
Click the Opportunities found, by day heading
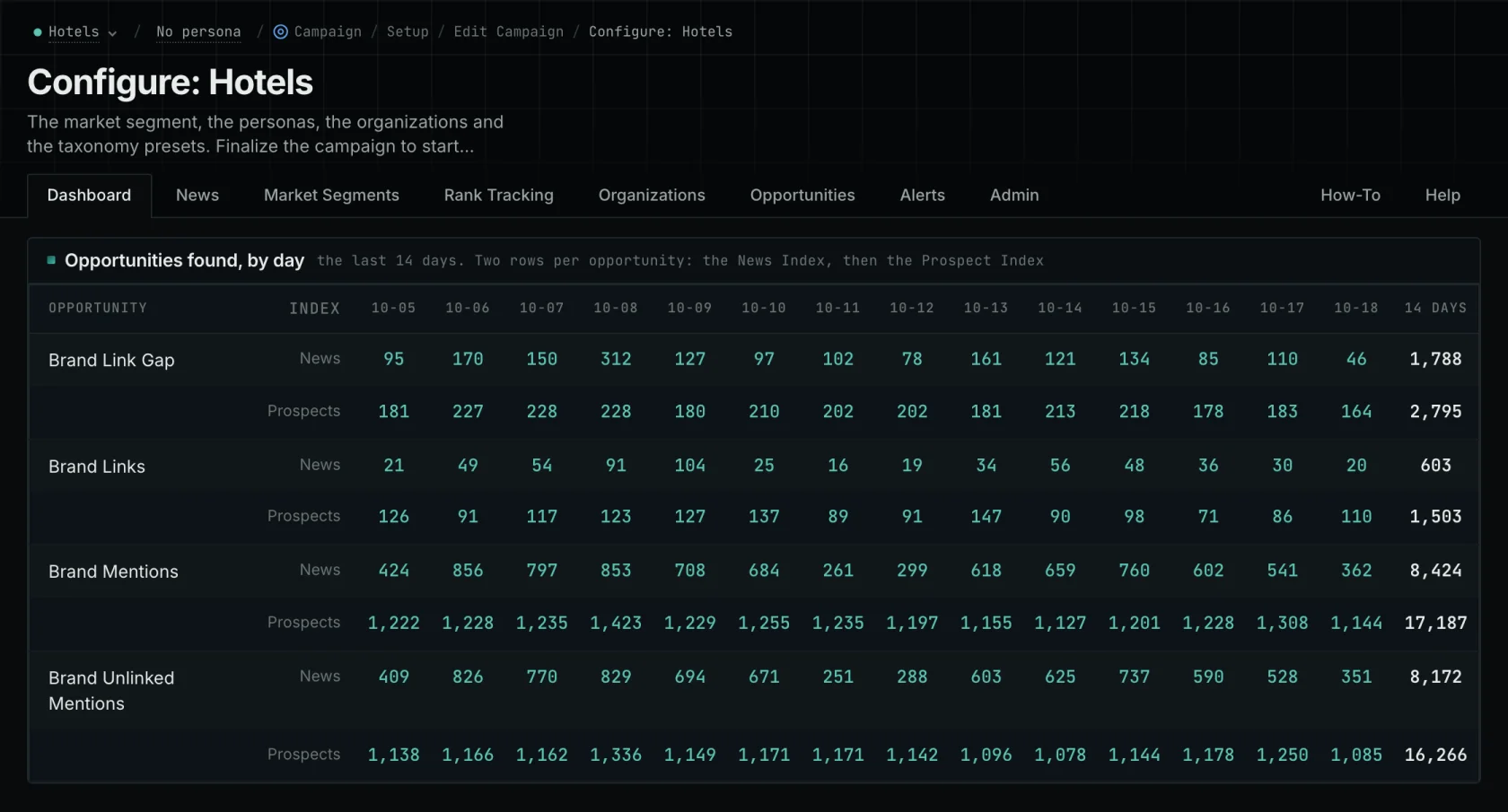click(184, 260)
